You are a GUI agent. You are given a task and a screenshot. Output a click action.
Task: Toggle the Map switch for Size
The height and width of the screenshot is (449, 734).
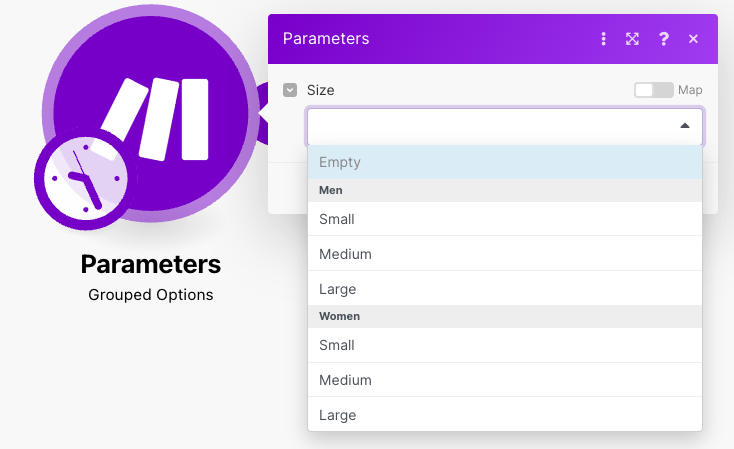[653, 90]
